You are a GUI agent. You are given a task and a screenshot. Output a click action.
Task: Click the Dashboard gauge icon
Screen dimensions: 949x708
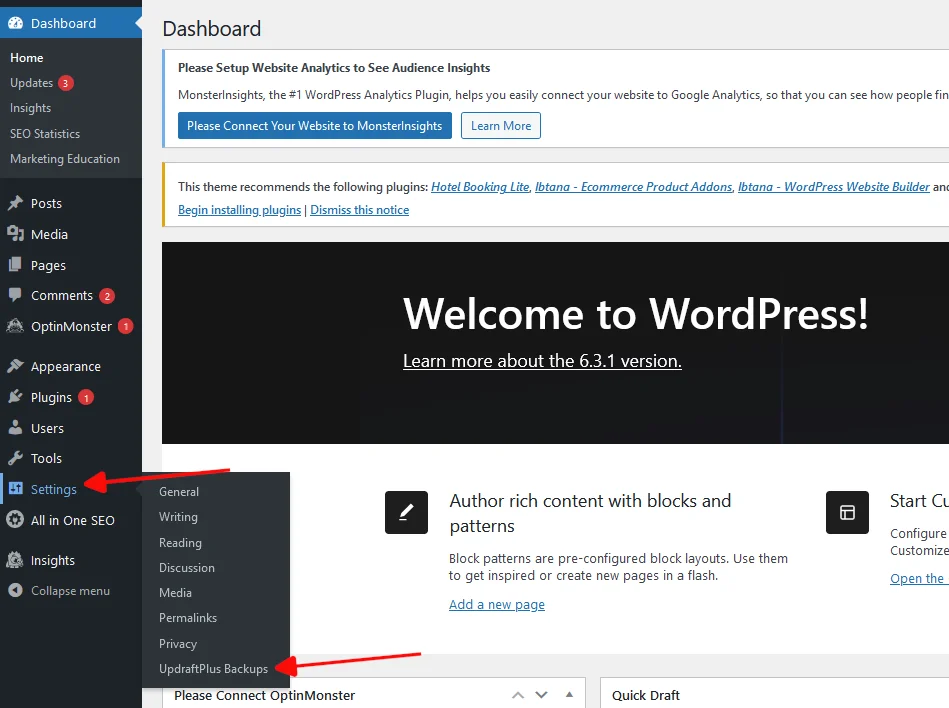(15, 23)
